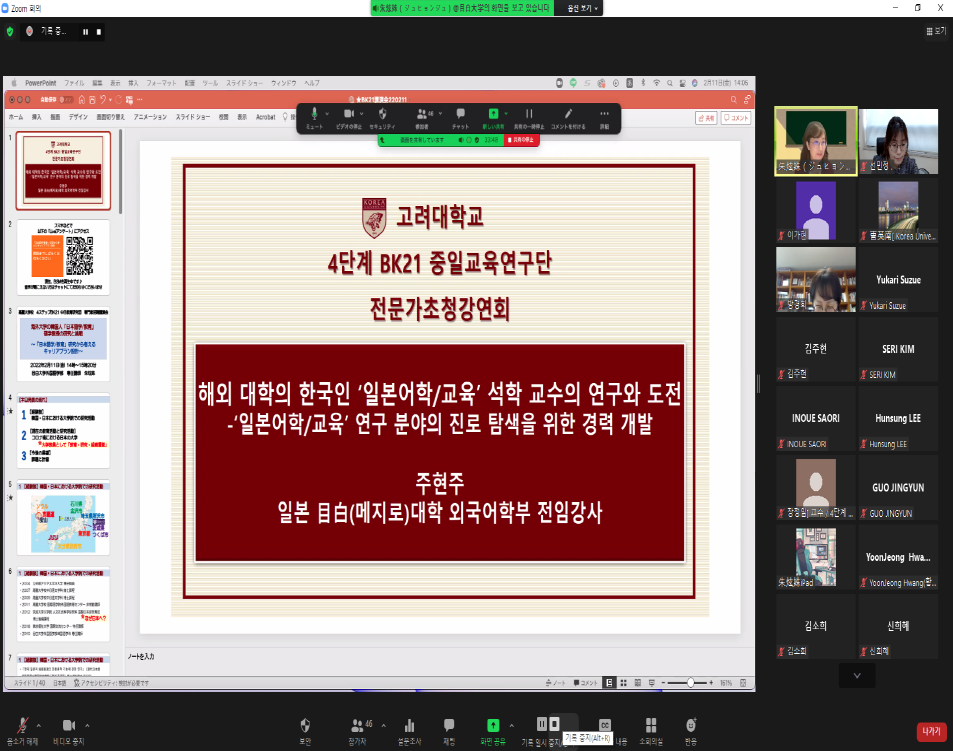The width and height of the screenshot is (953, 751).
Task: Unmute the microphone in Zoom toolbar
Action: [22, 724]
